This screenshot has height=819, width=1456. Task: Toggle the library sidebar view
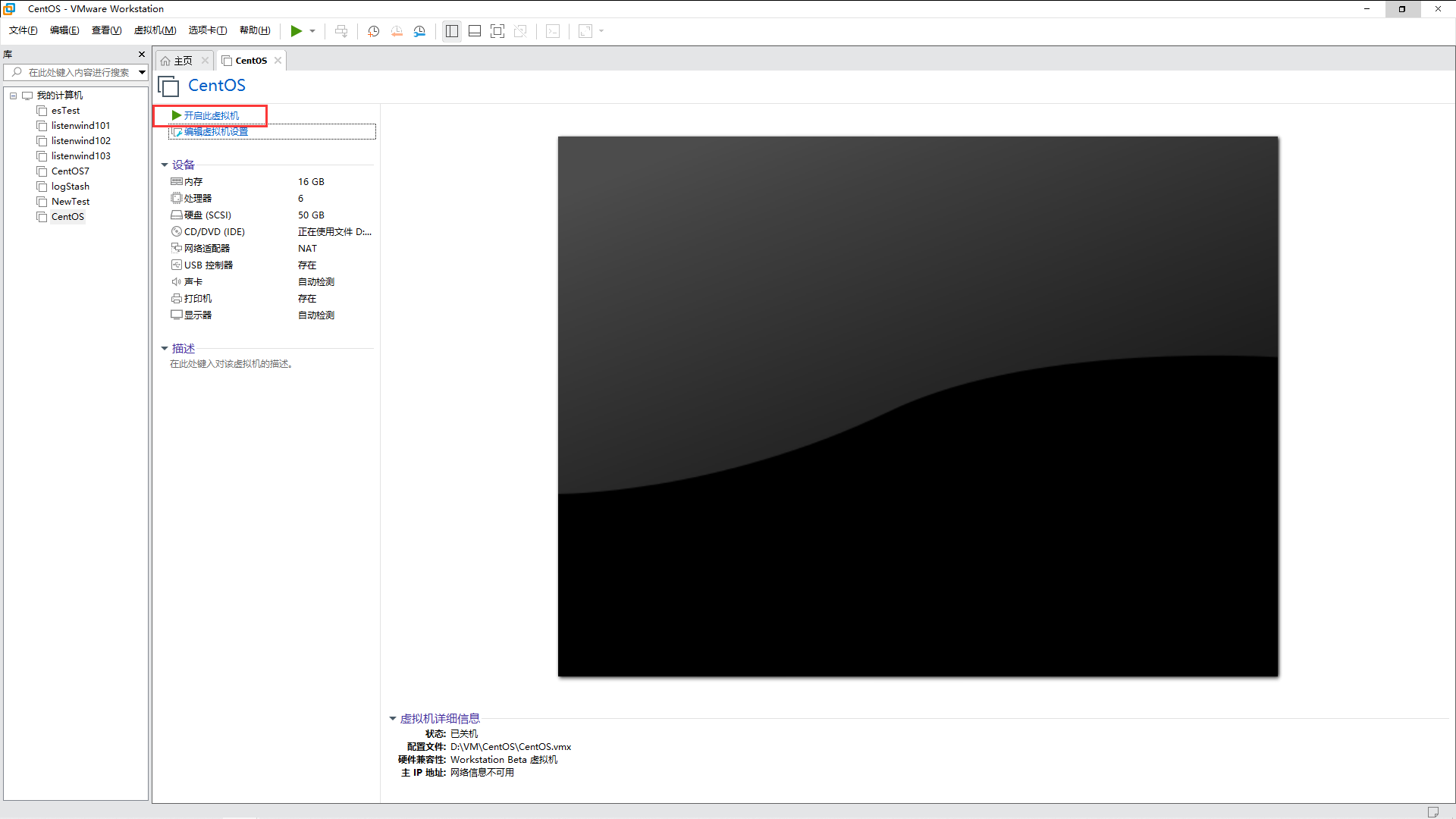coord(452,31)
